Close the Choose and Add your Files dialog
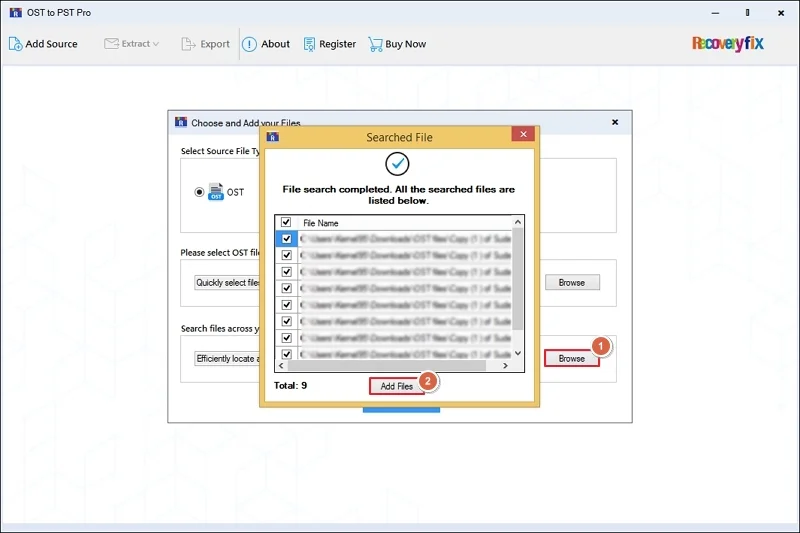800x533 pixels. (x=615, y=122)
